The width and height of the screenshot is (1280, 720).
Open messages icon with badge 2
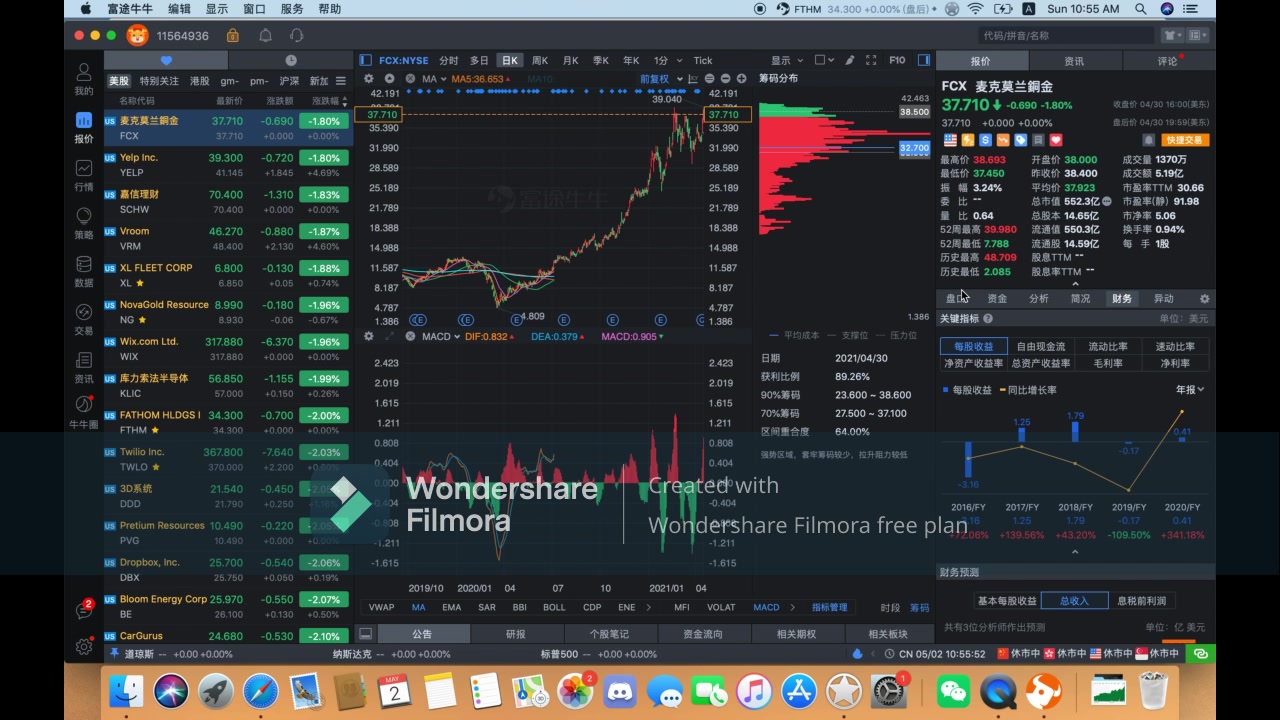(84, 610)
